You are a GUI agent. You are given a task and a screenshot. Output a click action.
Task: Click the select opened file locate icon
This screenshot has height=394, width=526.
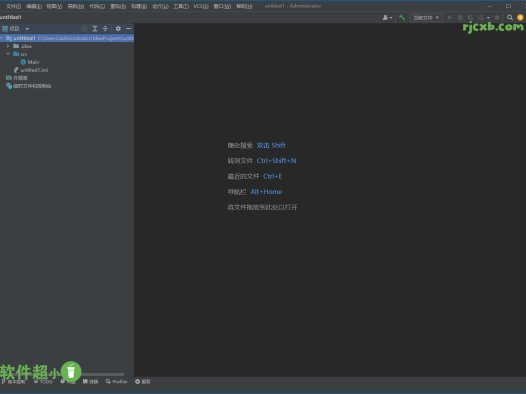84,29
